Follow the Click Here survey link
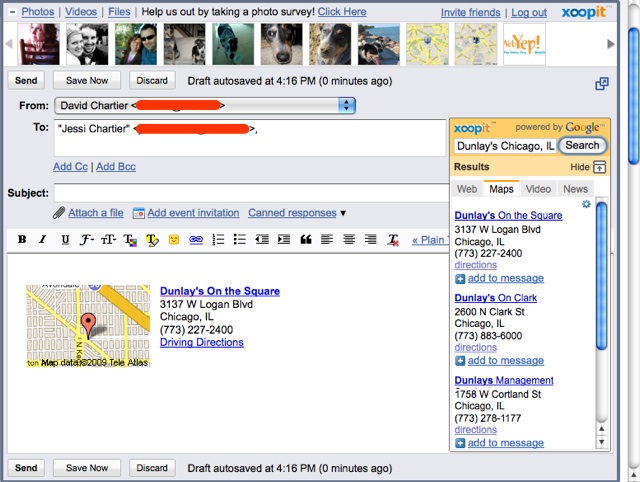Screen dimensions: 640x482 (x=342, y=12)
